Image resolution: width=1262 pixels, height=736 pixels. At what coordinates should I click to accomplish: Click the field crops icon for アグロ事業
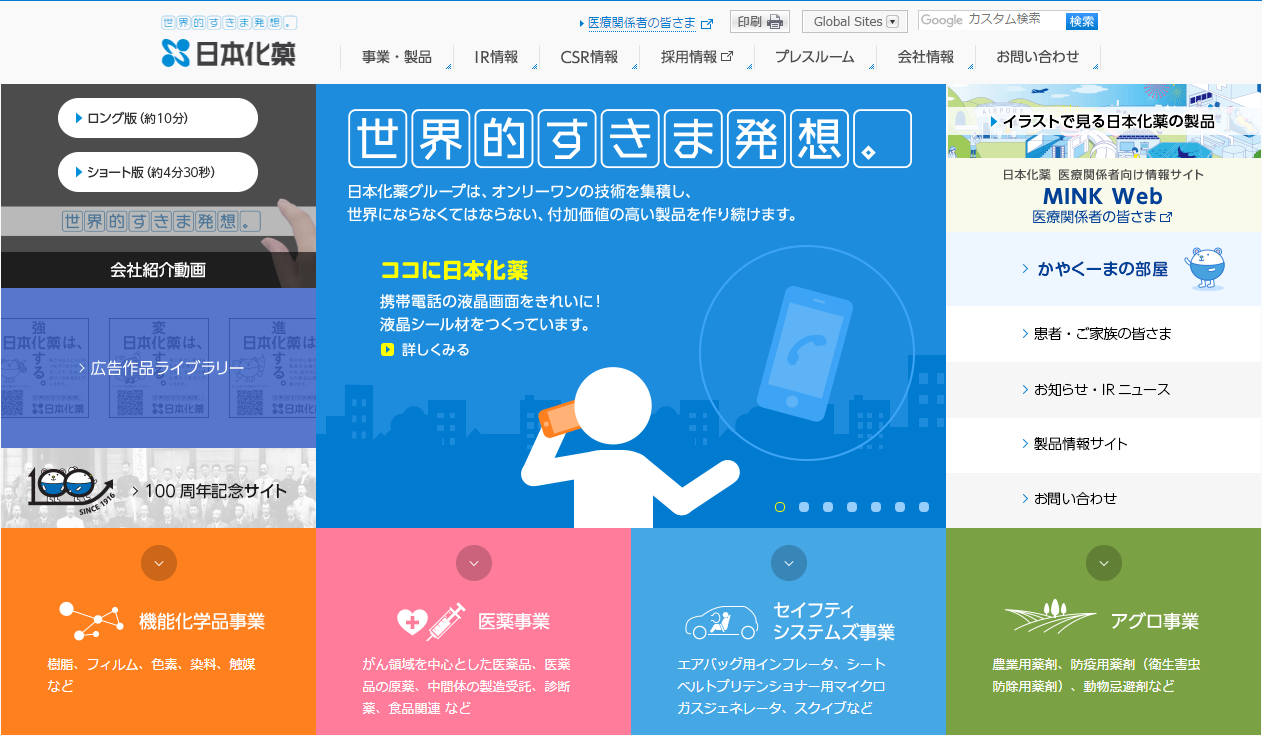click(x=1050, y=616)
